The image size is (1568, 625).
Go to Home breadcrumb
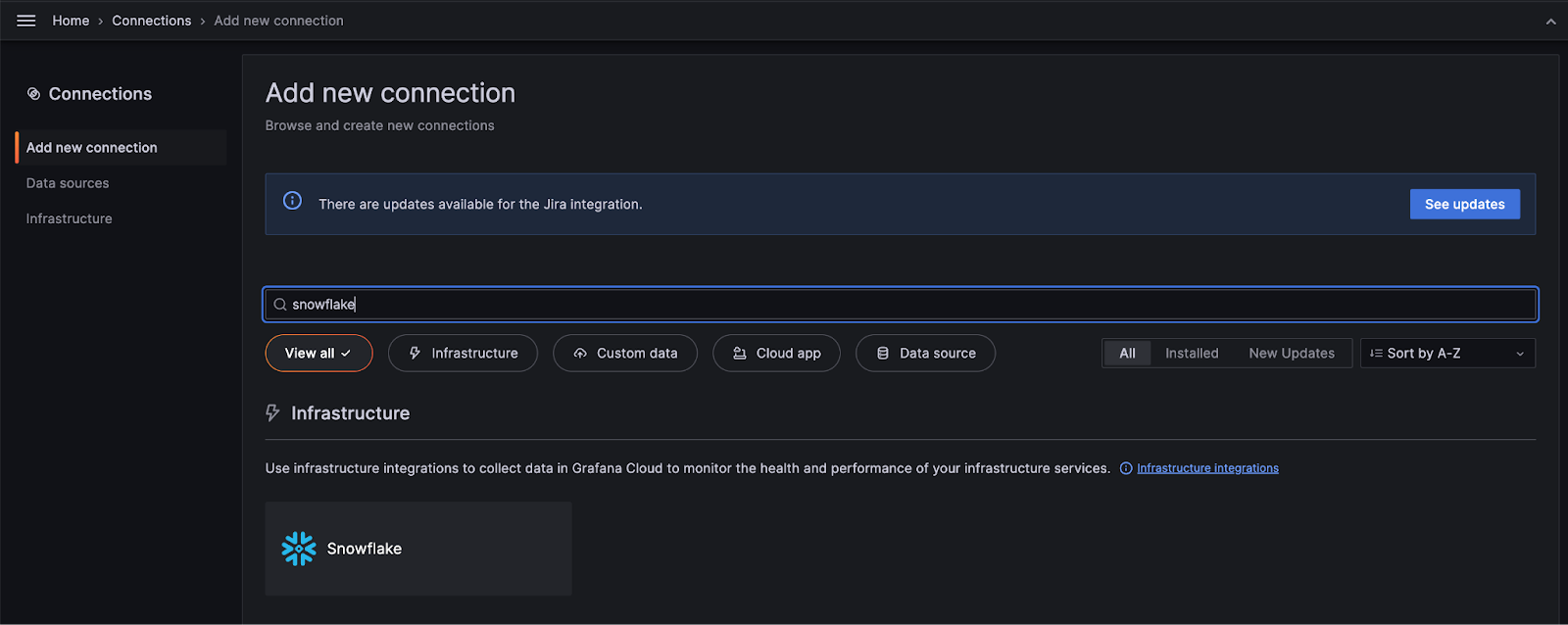pyautogui.click(x=71, y=21)
